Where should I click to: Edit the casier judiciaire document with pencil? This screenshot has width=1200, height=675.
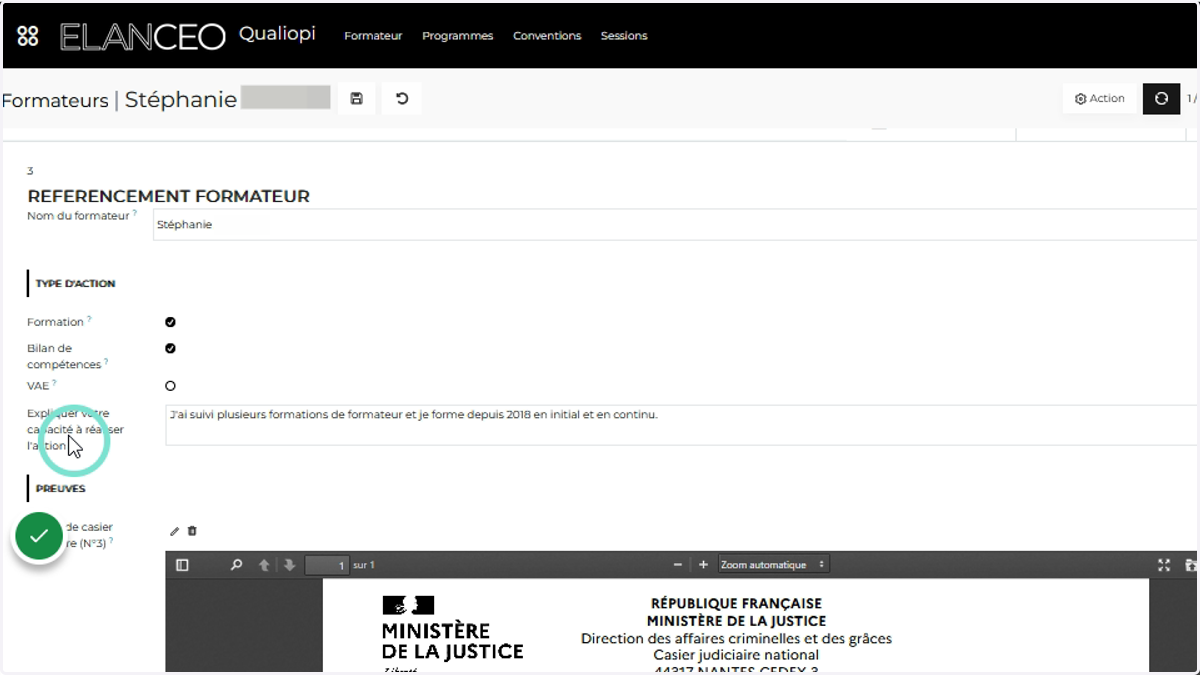[174, 531]
